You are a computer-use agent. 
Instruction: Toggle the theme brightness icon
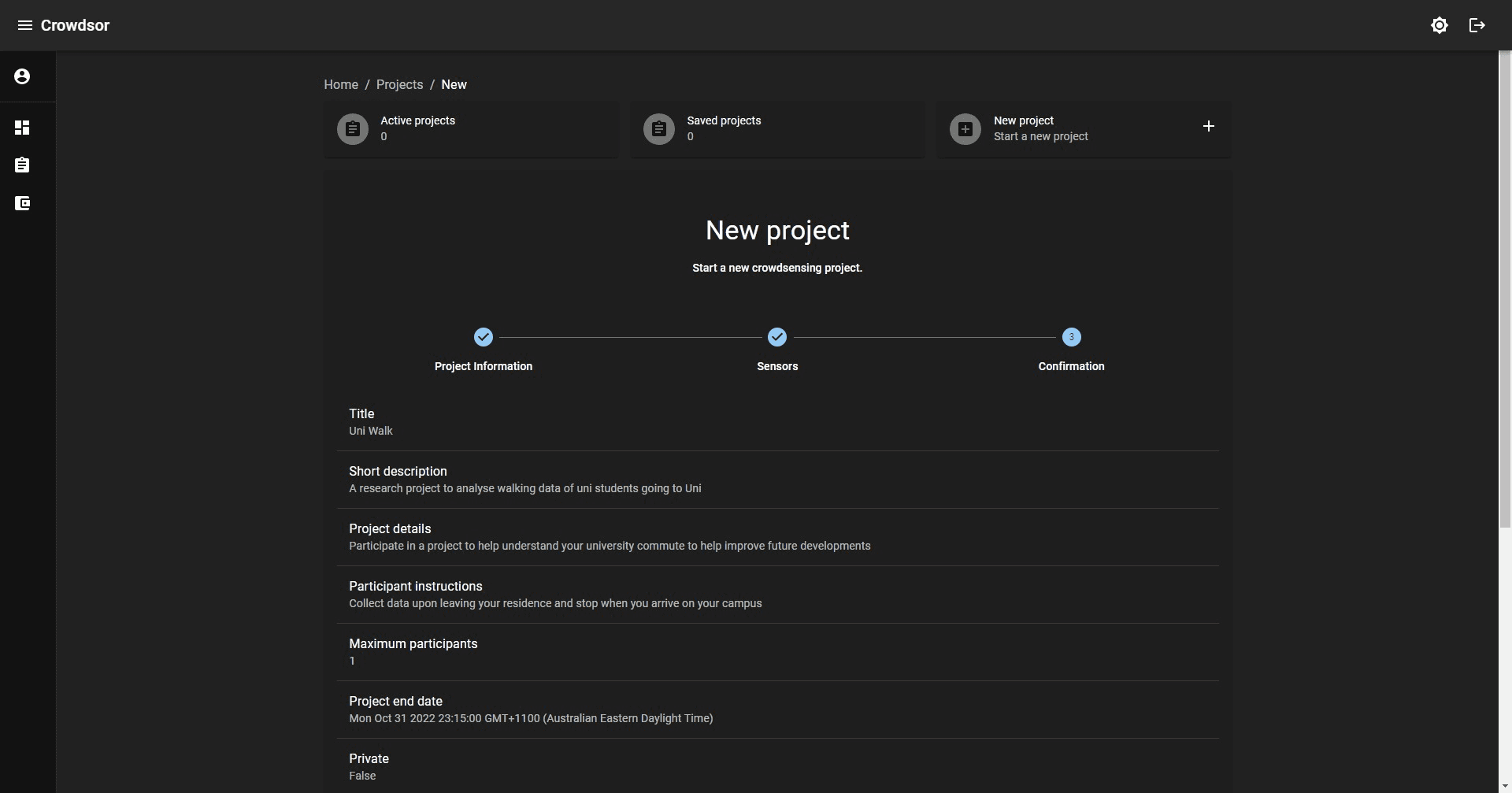[1439, 25]
